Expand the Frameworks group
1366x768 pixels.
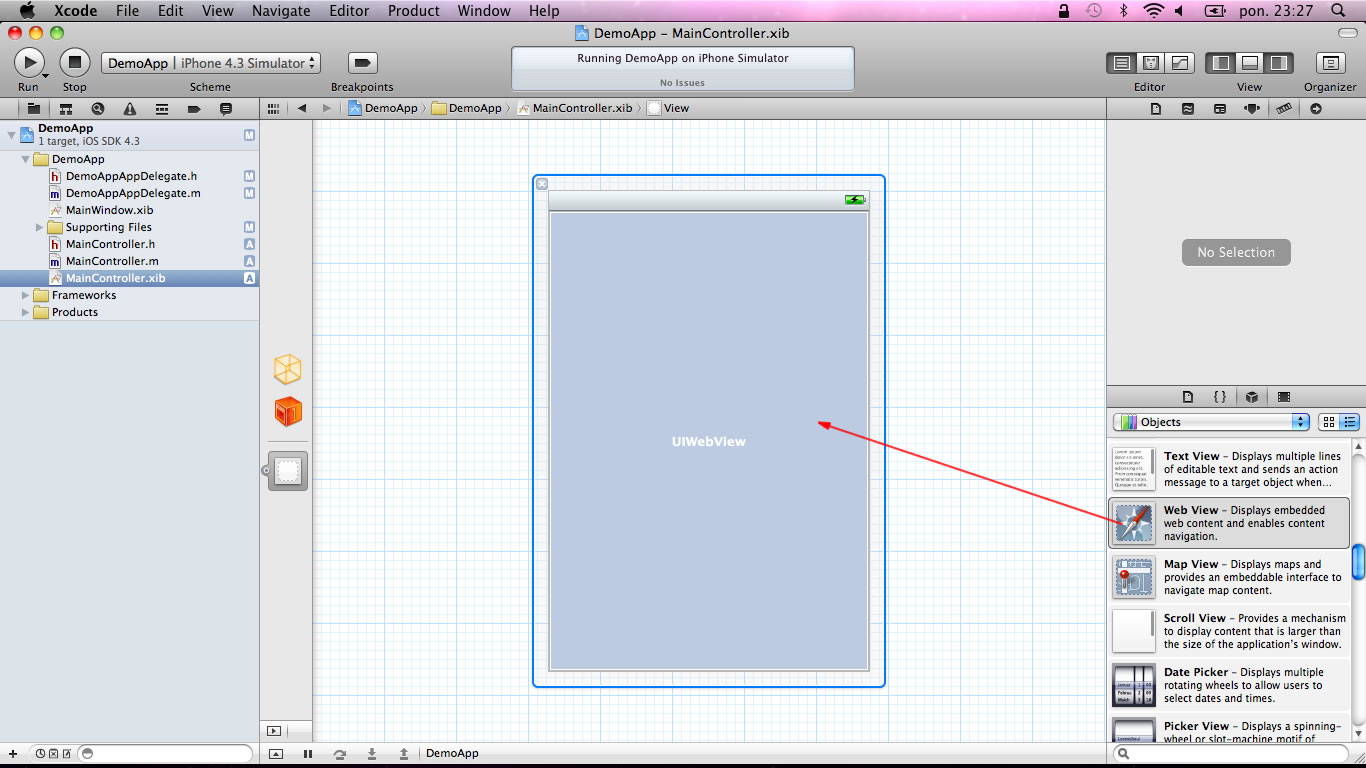[x=26, y=296]
